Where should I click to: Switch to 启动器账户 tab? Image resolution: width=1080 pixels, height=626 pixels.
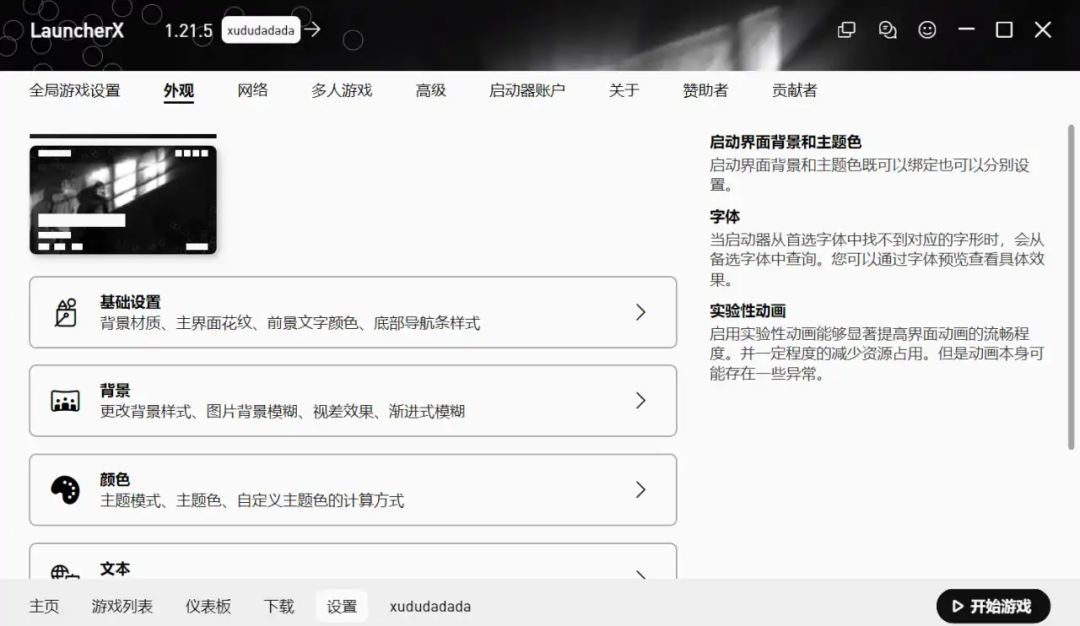click(x=527, y=90)
